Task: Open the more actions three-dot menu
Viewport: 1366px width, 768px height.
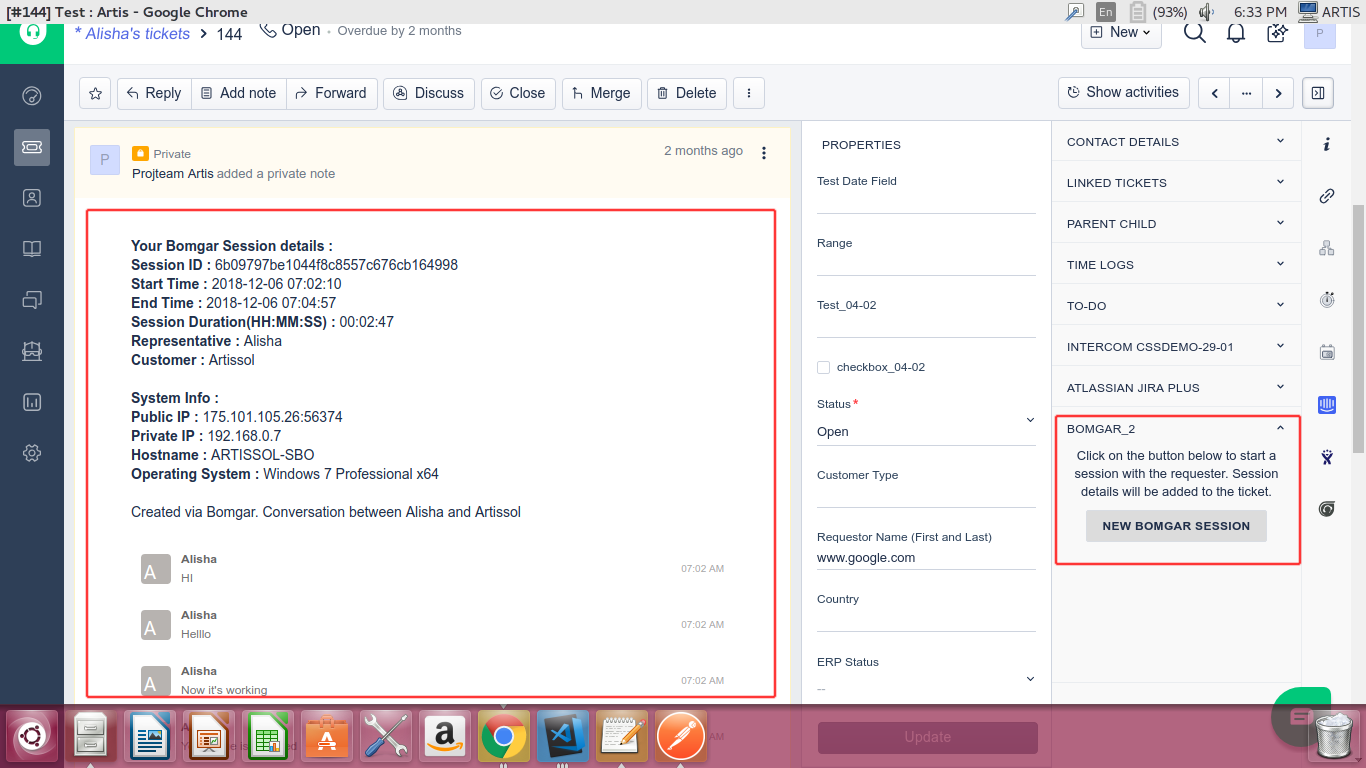Action: 749,93
